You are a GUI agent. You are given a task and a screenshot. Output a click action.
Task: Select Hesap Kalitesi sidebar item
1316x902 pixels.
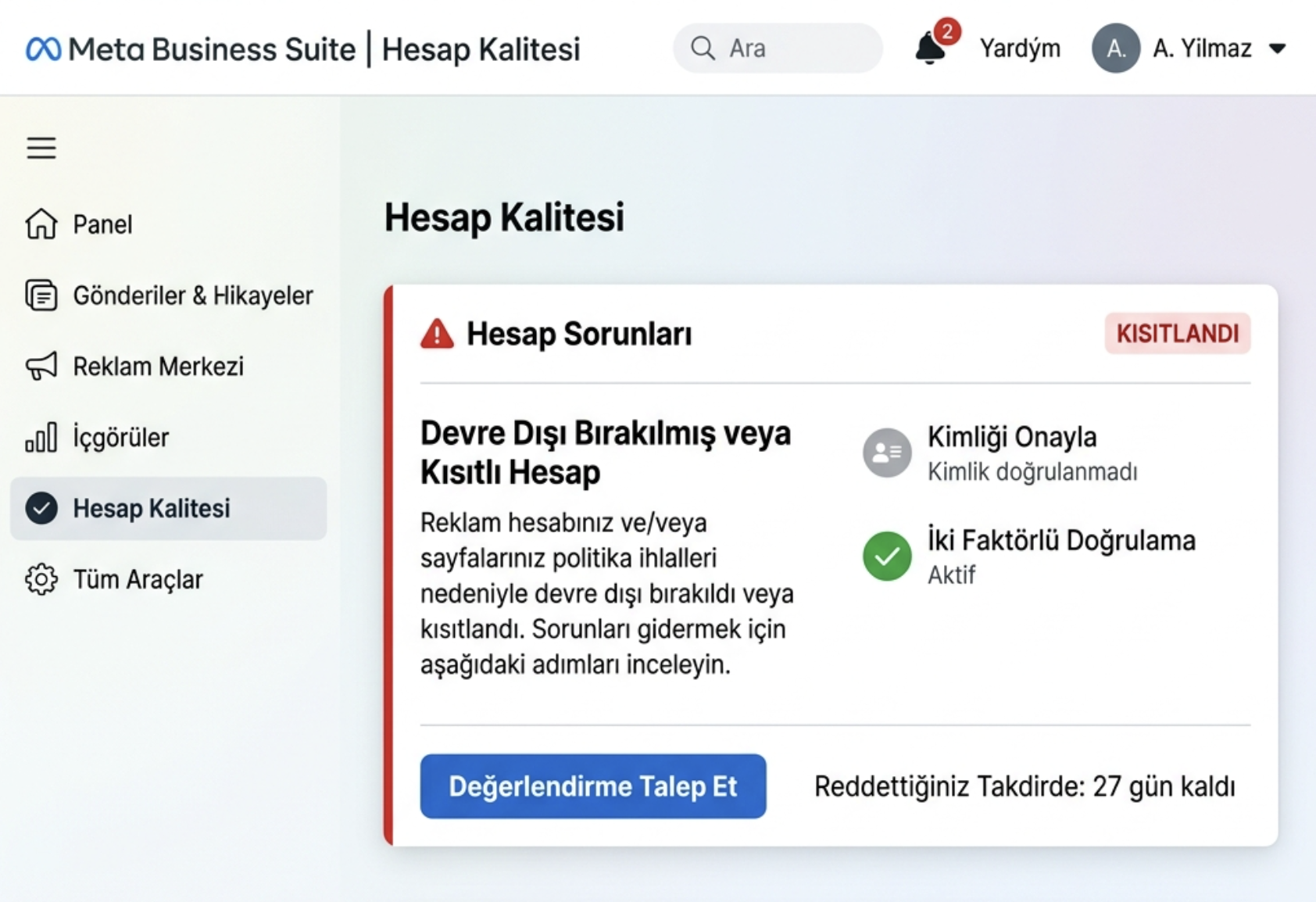pyautogui.click(x=168, y=508)
